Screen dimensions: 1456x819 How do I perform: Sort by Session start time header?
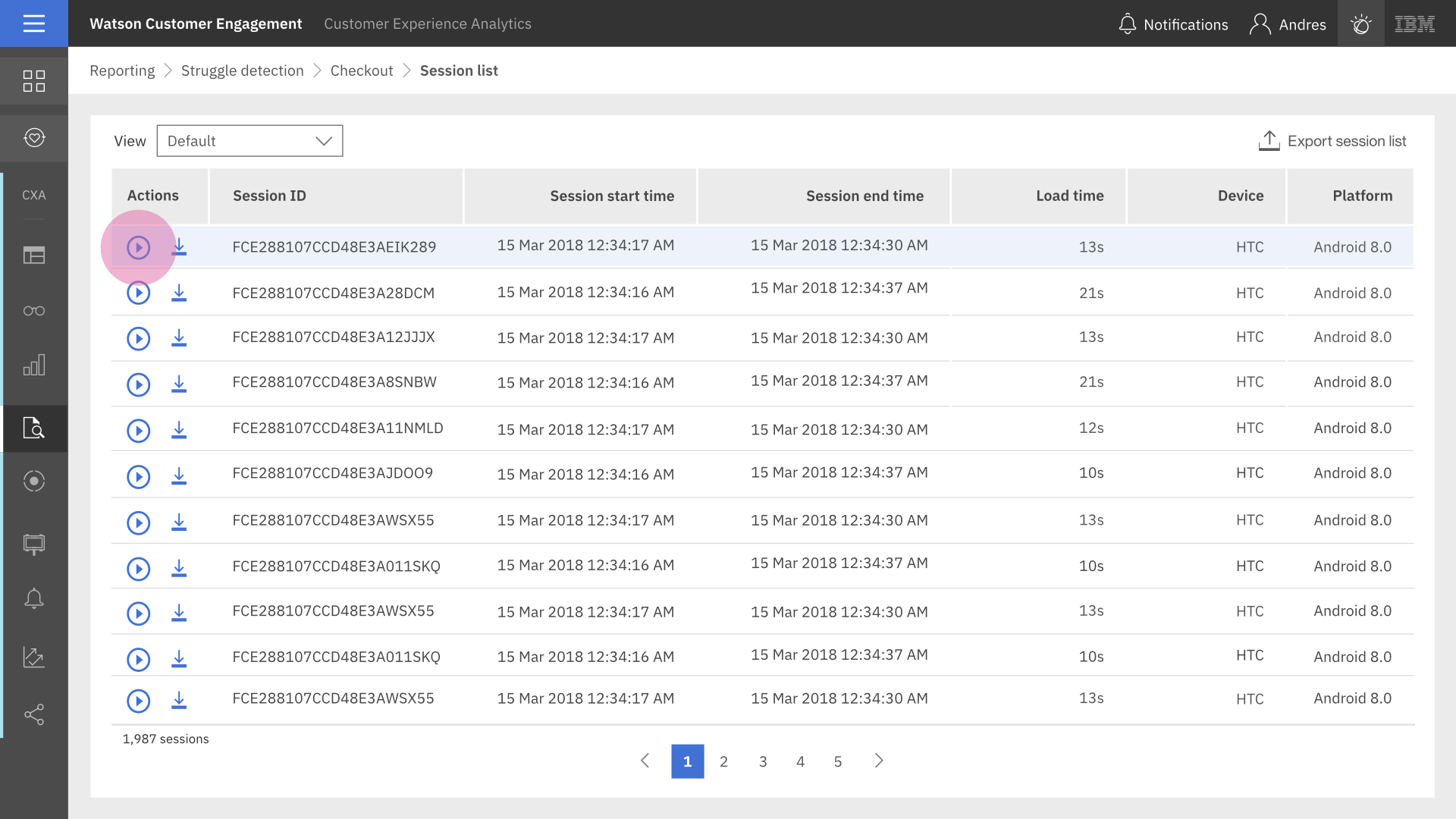pos(580,196)
